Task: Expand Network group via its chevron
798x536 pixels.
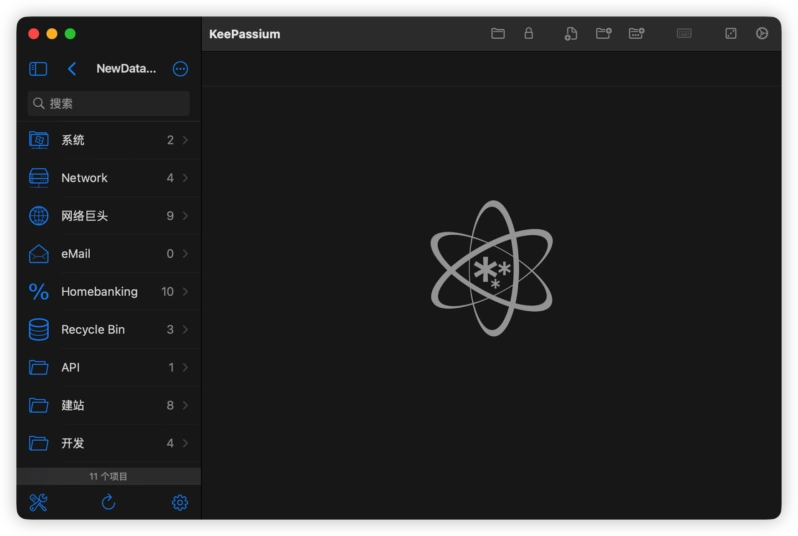Action: 185,178
